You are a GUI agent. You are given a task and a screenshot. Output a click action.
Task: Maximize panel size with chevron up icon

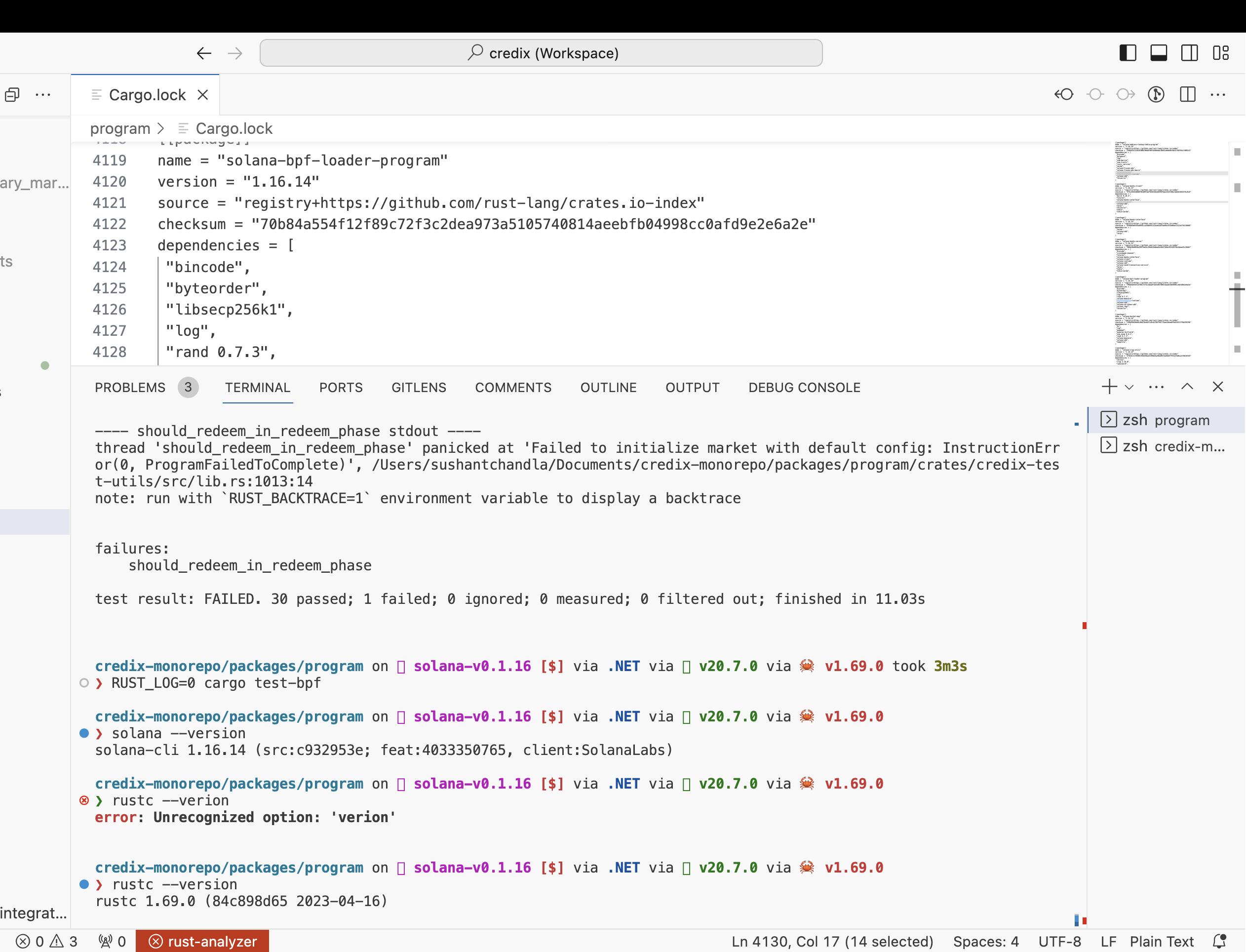point(1187,387)
